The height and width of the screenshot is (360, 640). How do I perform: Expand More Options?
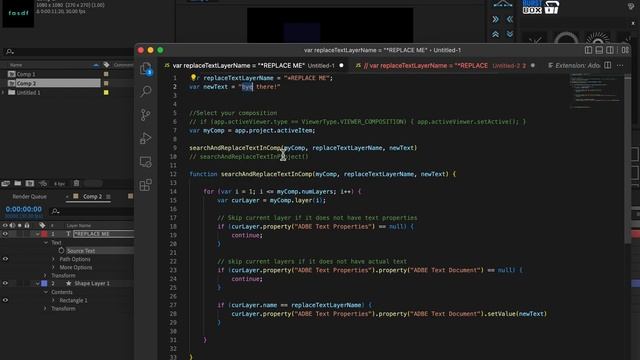(53, 267)
